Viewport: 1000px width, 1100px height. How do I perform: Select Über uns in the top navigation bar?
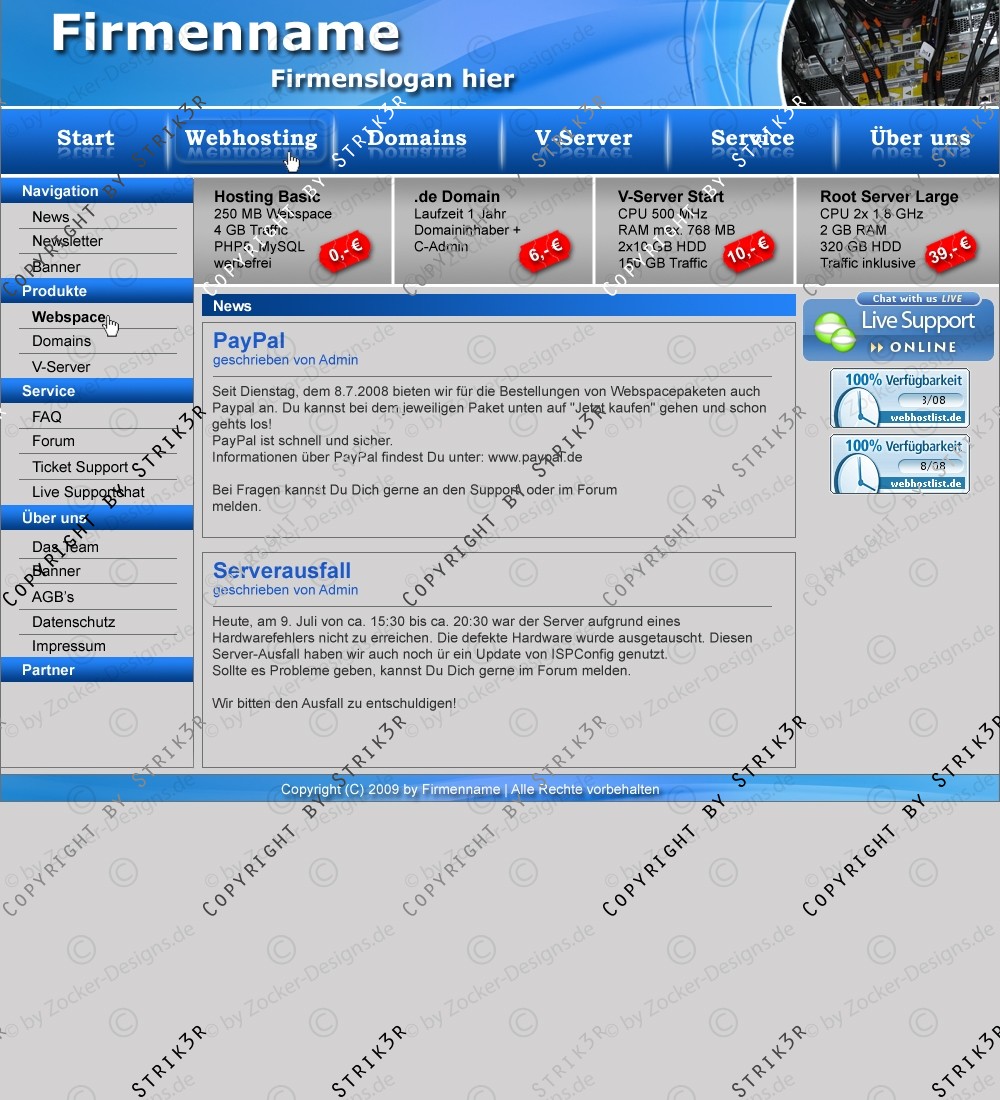click(919, 139)
